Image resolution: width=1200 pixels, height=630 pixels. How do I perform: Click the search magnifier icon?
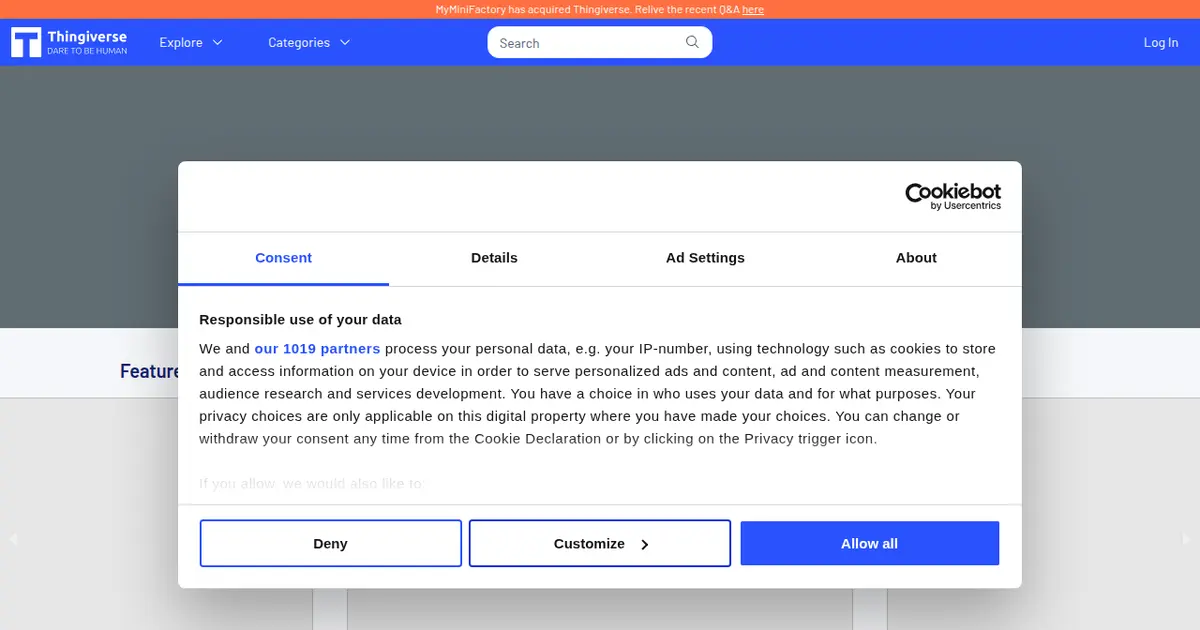[692, 42]
